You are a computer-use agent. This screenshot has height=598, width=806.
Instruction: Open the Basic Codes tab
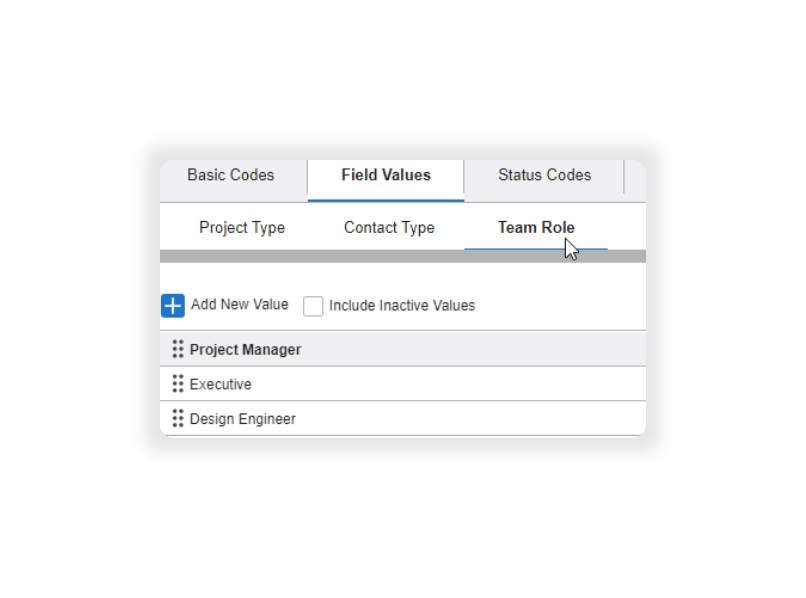click(x=231, y=175)
